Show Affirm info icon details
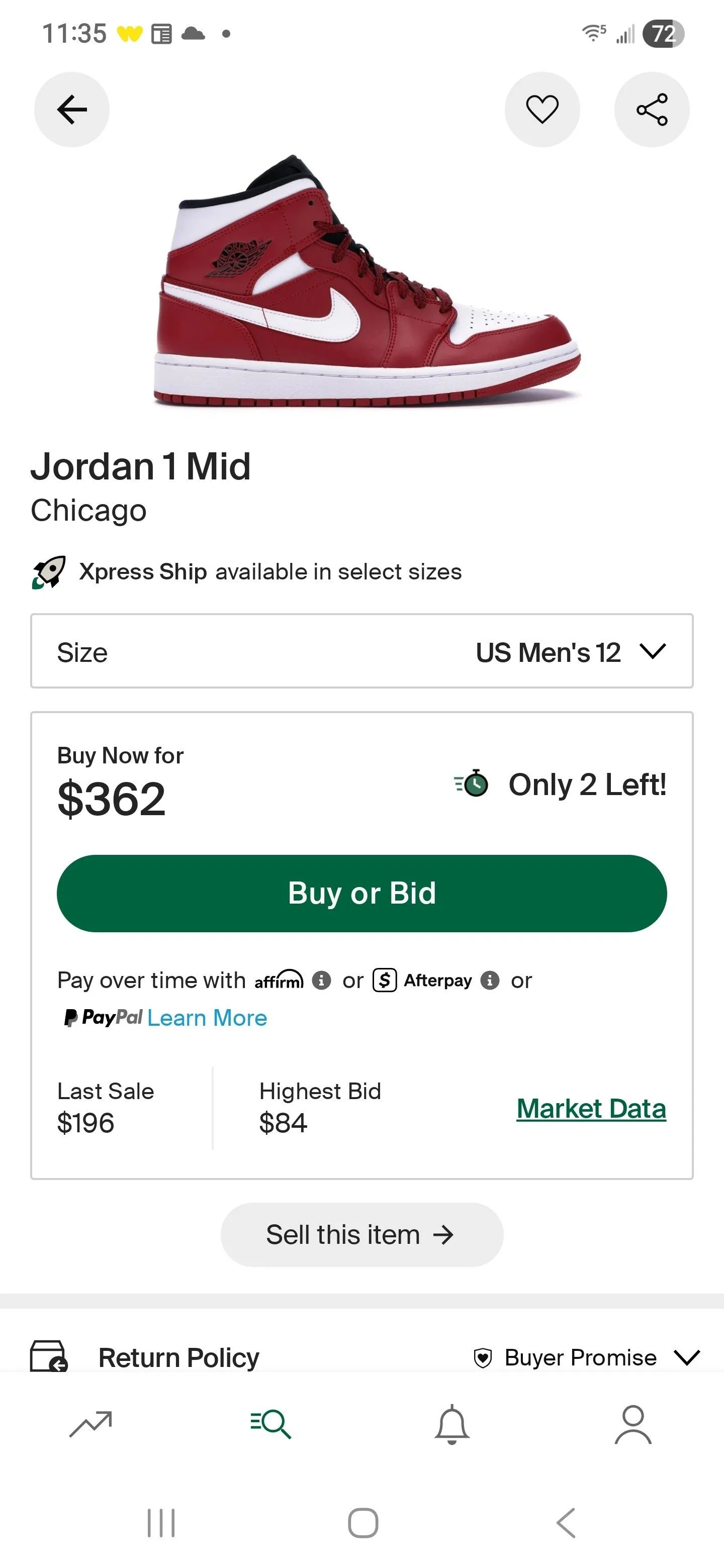The height and width of the screenshot is (1568, 724). pyautogui.click(x=321, y=980)
